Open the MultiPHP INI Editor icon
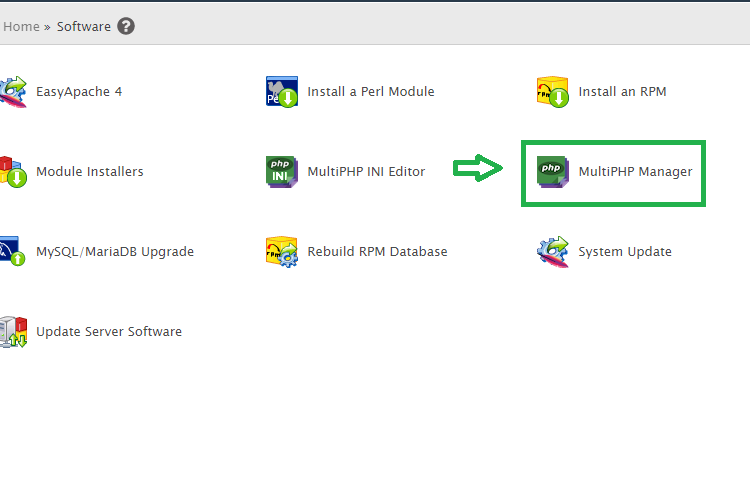This screenshot has width=750, height=500. point(282,171)
